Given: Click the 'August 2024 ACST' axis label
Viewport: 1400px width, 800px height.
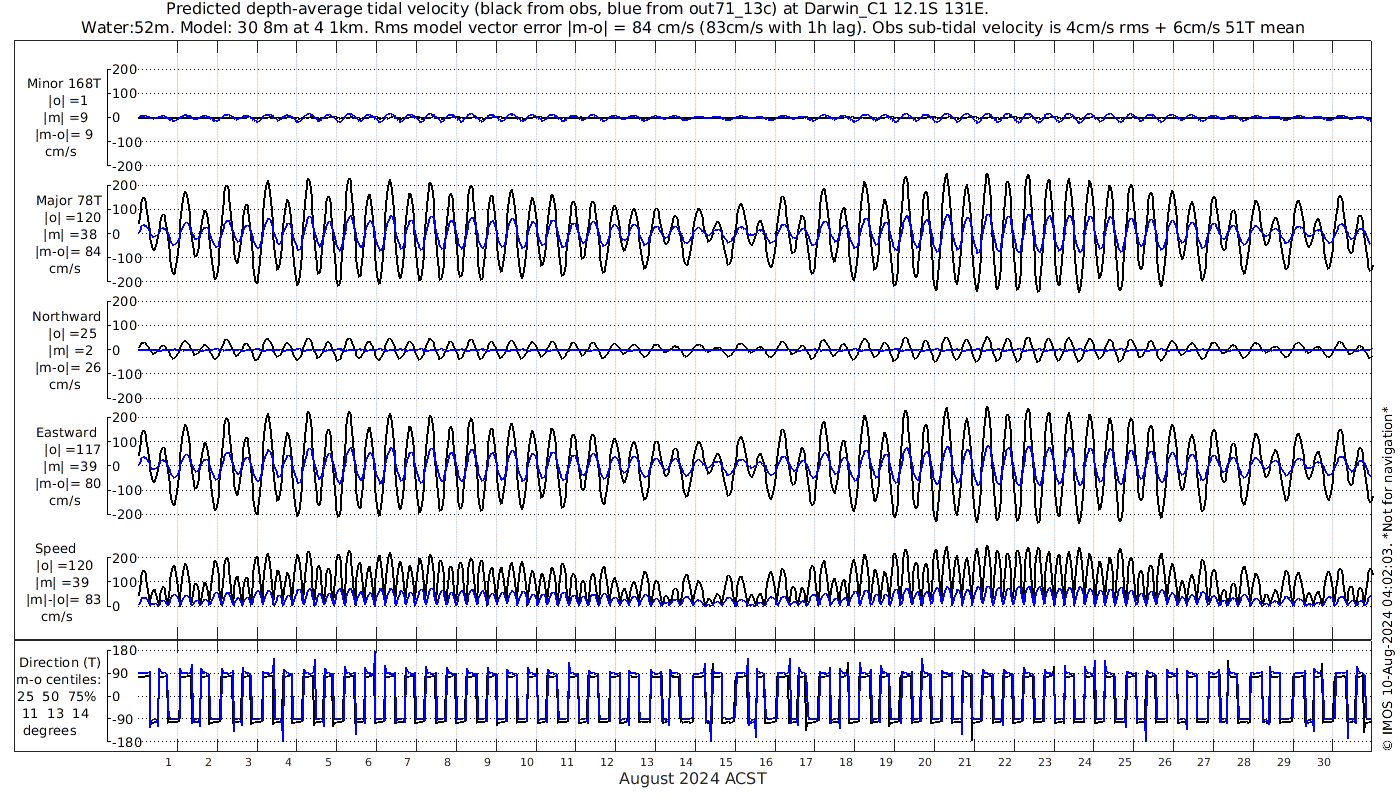Looking at the screenshot, I should 692,778.
